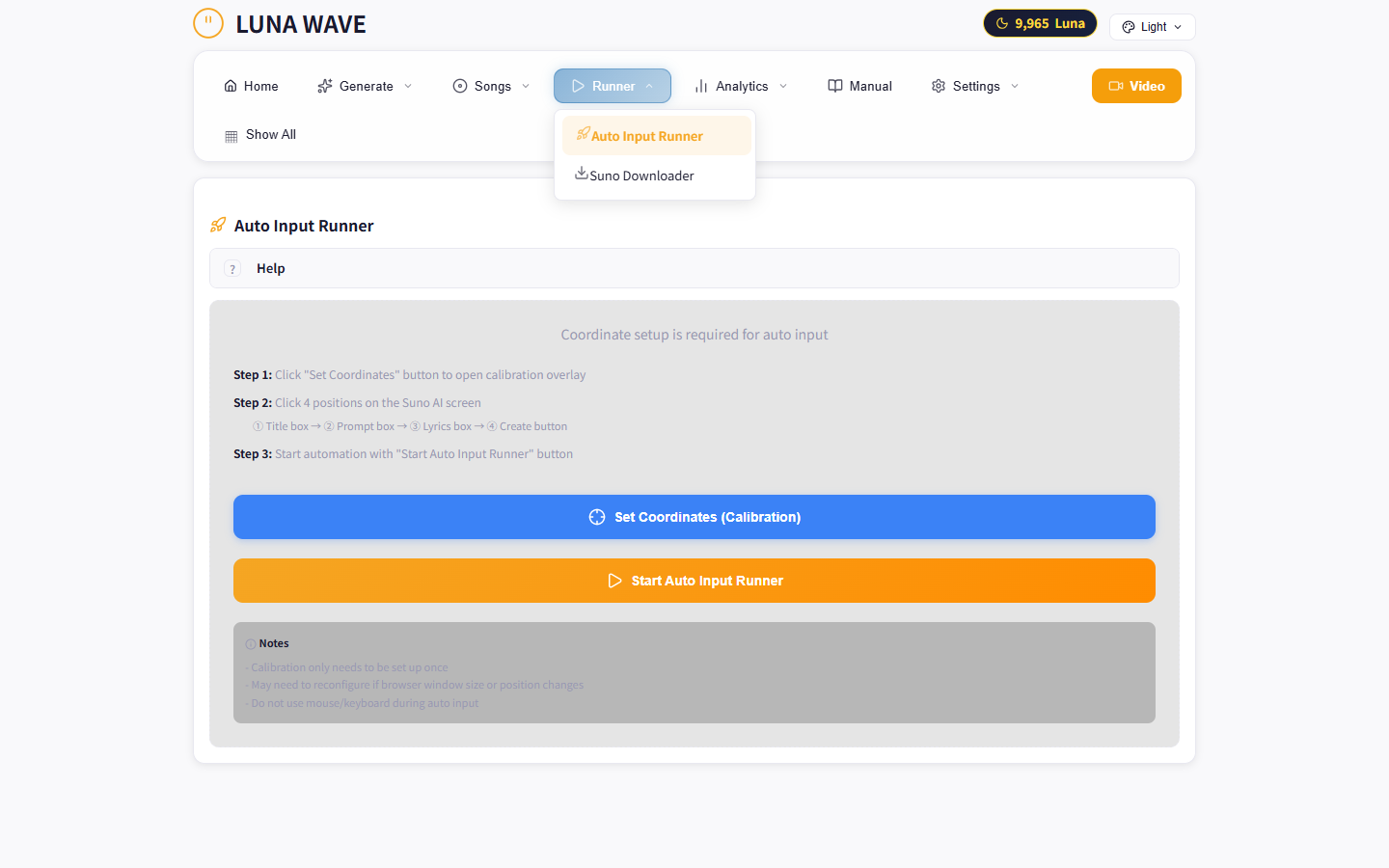The width and height of the screenshot is (1389, 868).
Task: Open the Manual book icon
Action: pyautogui.click(x=833, y=86)
